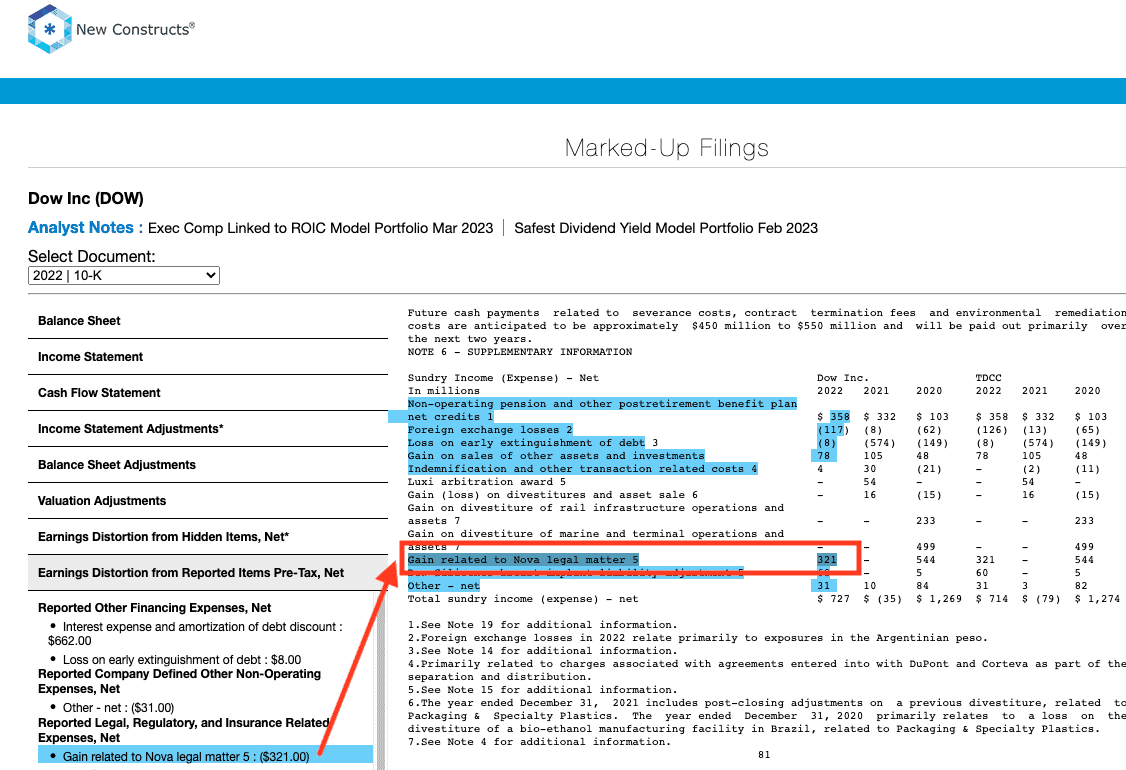Click filing row Indemnification and other transaction related costs
Screen dimensions: 1126x770
tap(582, 468)
